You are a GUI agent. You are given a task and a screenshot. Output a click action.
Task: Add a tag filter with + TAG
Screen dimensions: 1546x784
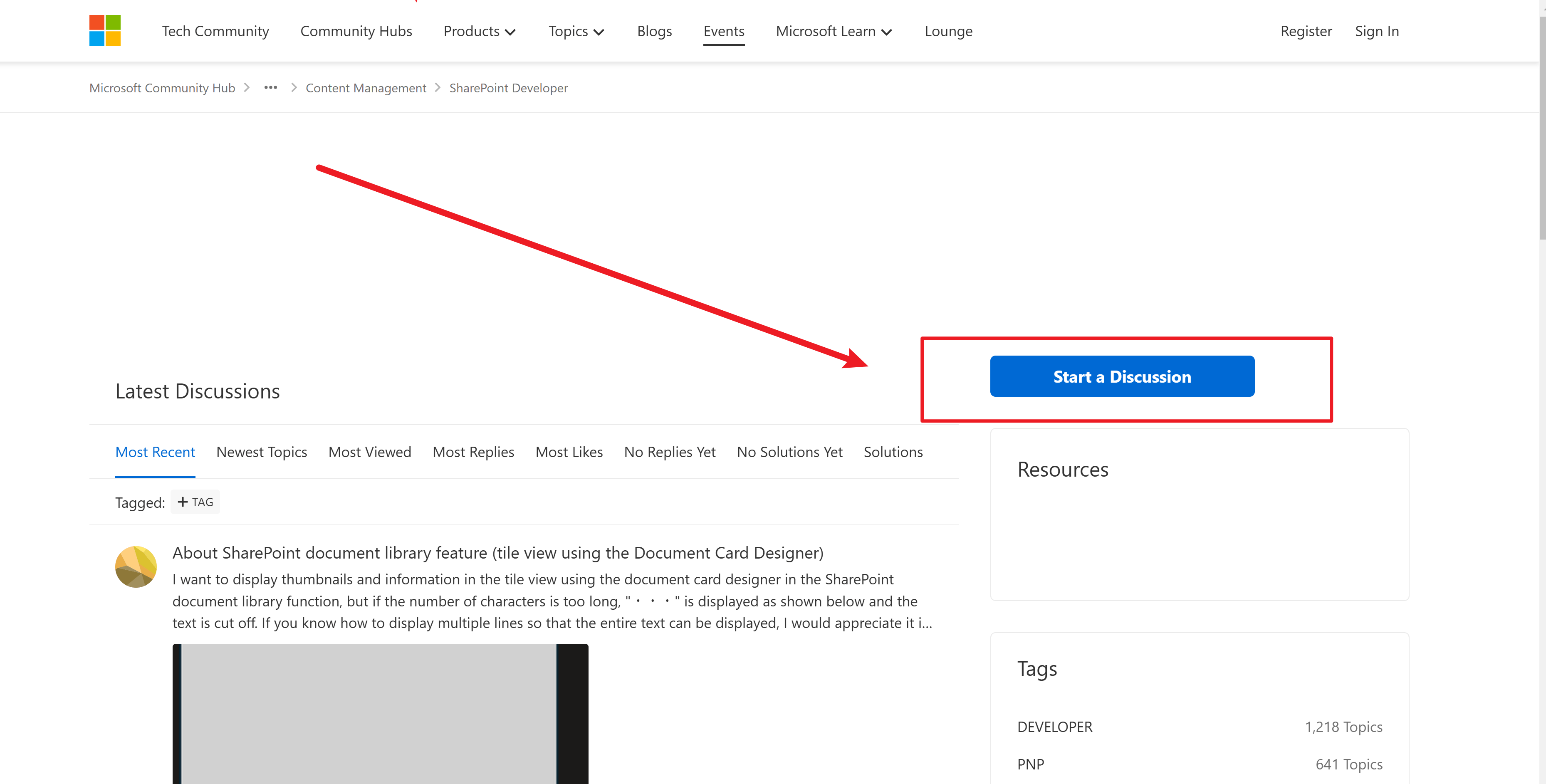pyautogui.click(x=195, y=502)
